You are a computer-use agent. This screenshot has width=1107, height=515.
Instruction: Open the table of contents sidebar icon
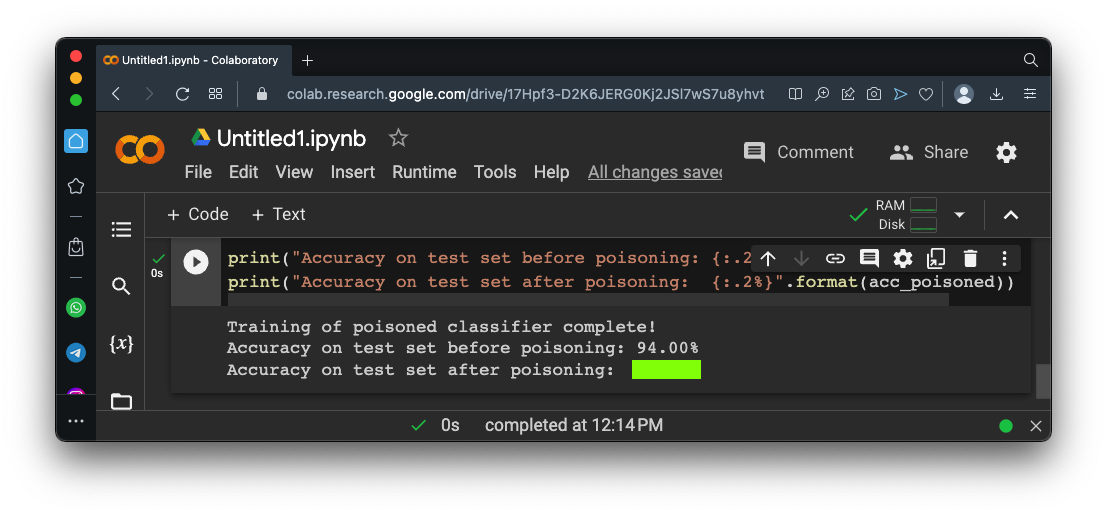coord(121,230)
